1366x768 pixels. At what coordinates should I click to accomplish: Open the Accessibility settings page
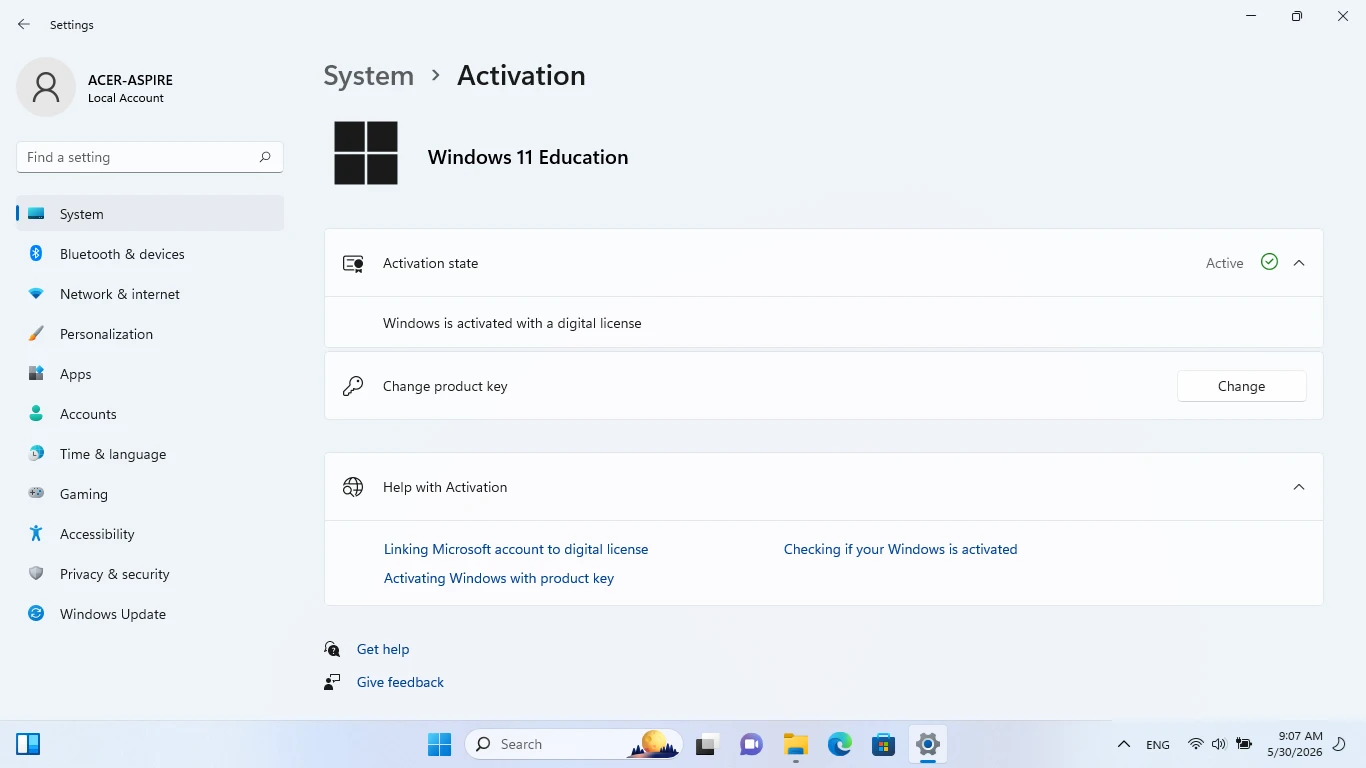pyautogui.click(x=150, y=534)
